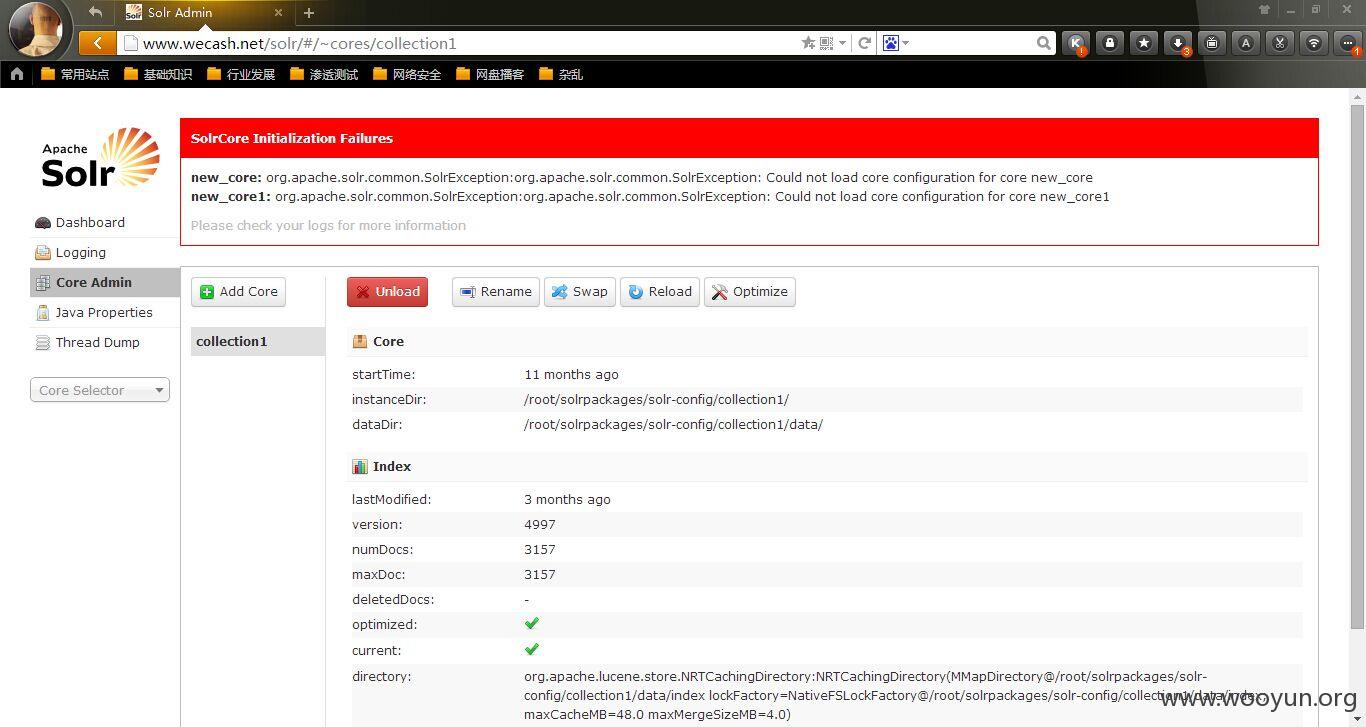
Task: Click the Rename core button
Action: (x=495, y=291)
